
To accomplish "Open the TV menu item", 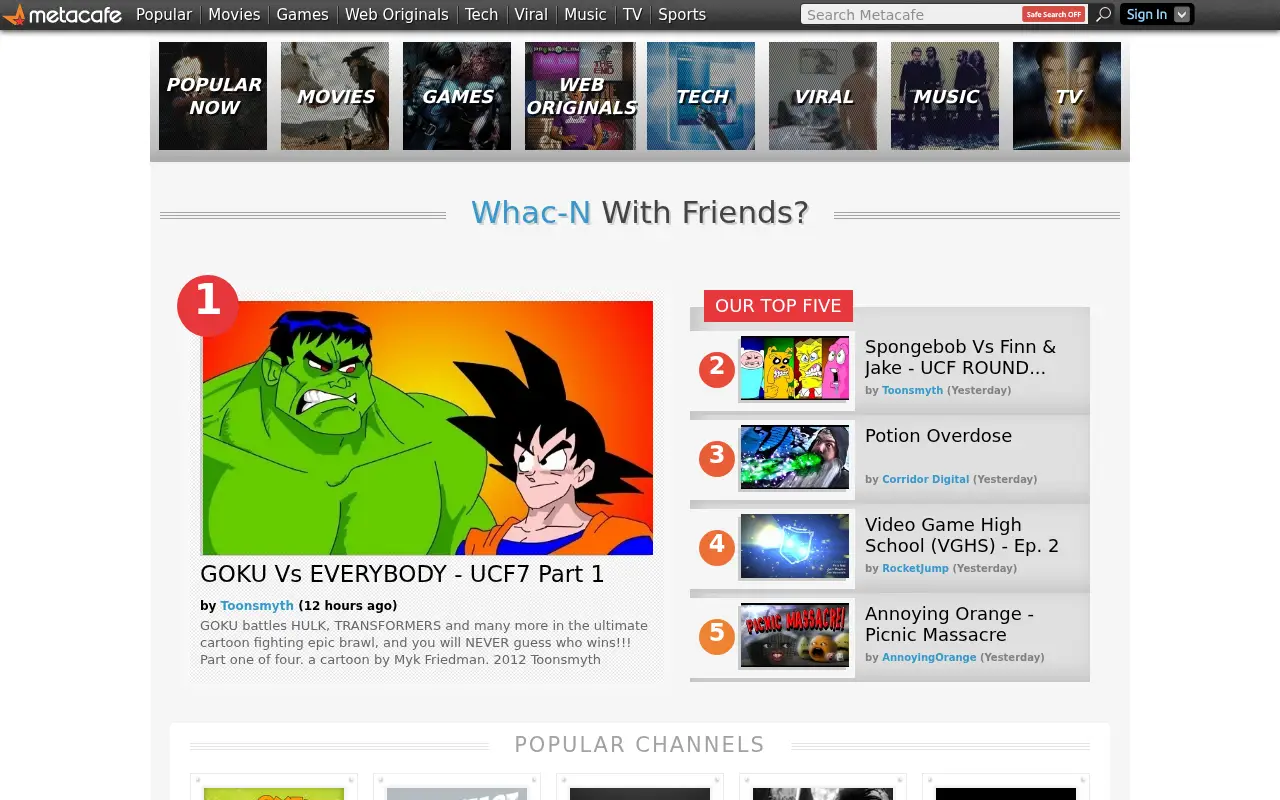I will pyautogui.click(x=632, y=14).
